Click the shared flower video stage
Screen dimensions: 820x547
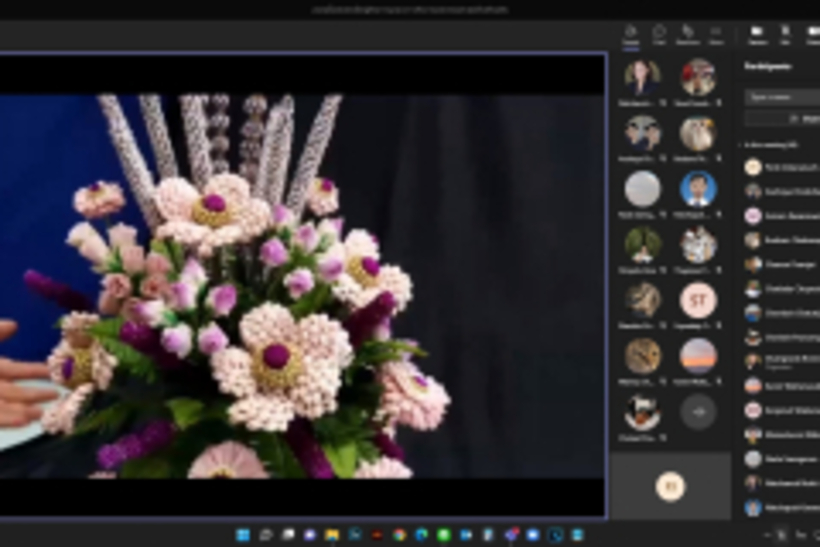(x=303, y=286)
